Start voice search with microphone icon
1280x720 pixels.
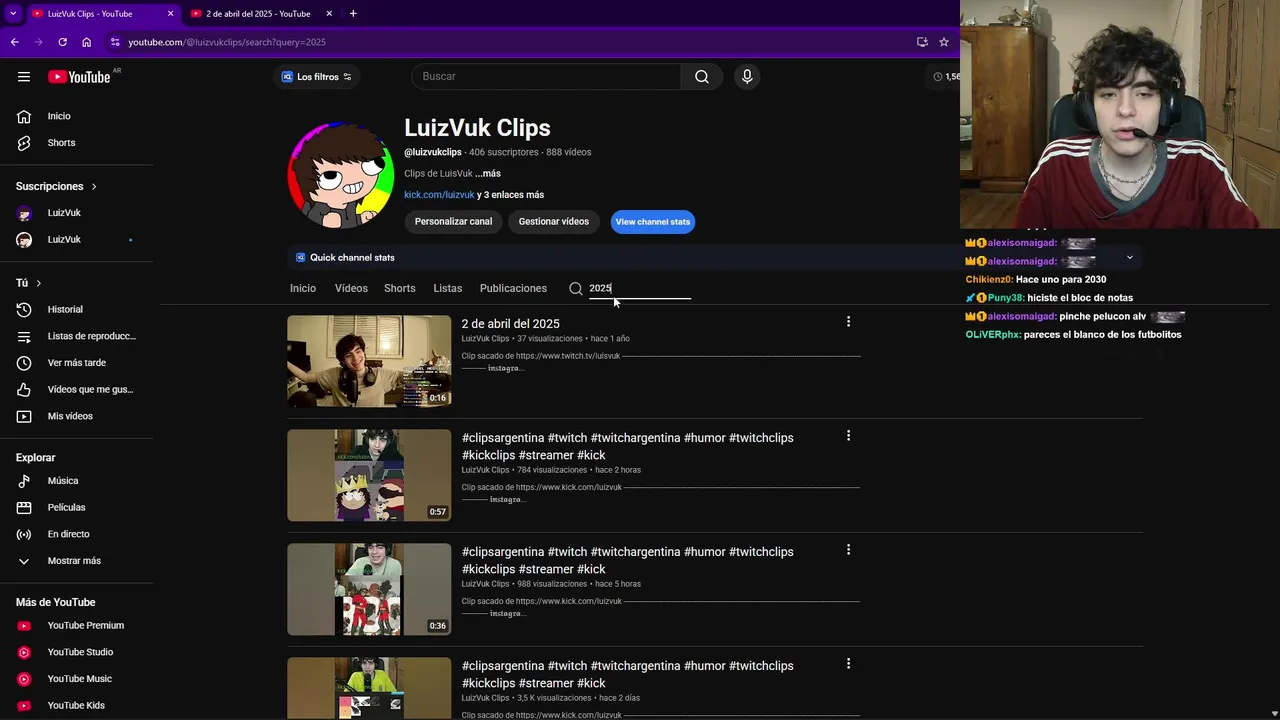pos(747,77)
